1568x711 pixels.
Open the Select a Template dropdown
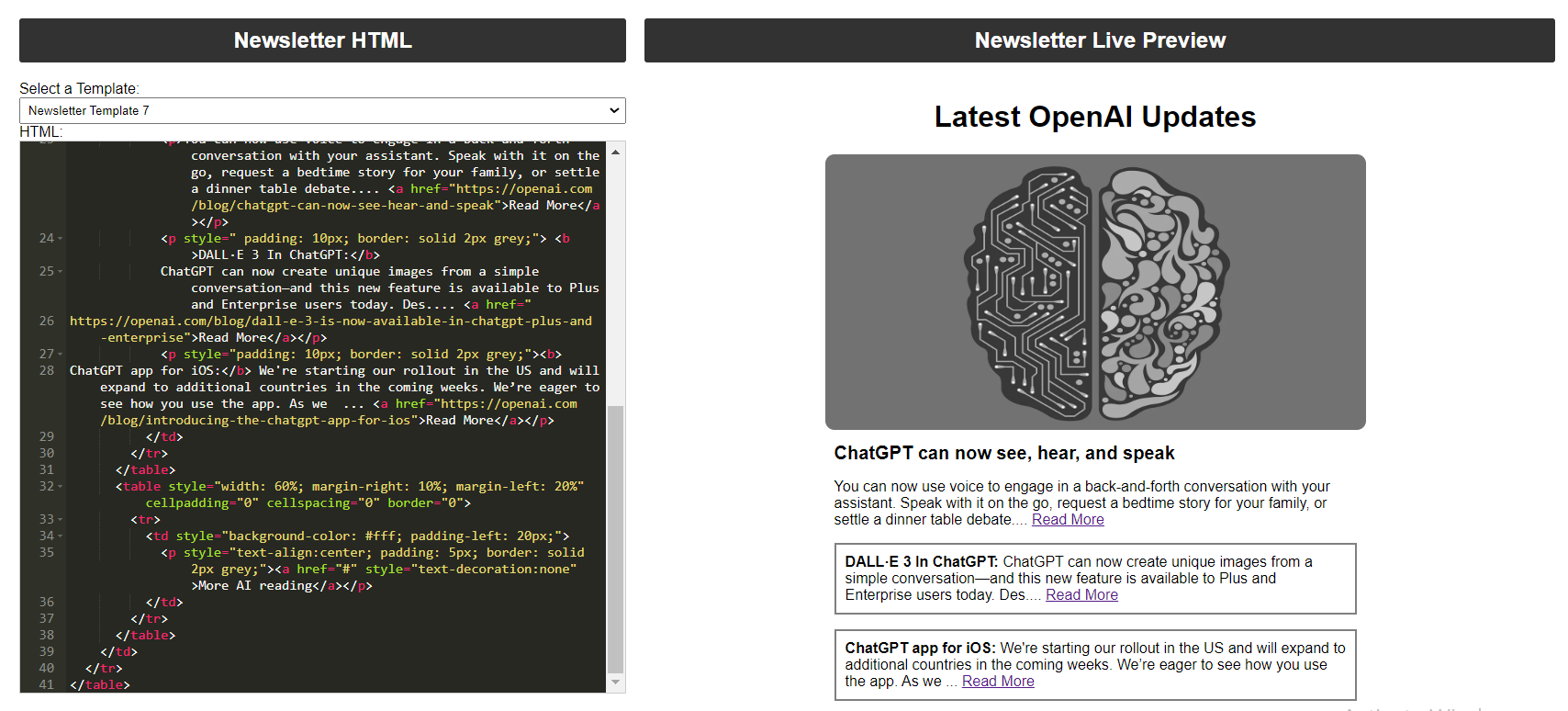point(322,110)
